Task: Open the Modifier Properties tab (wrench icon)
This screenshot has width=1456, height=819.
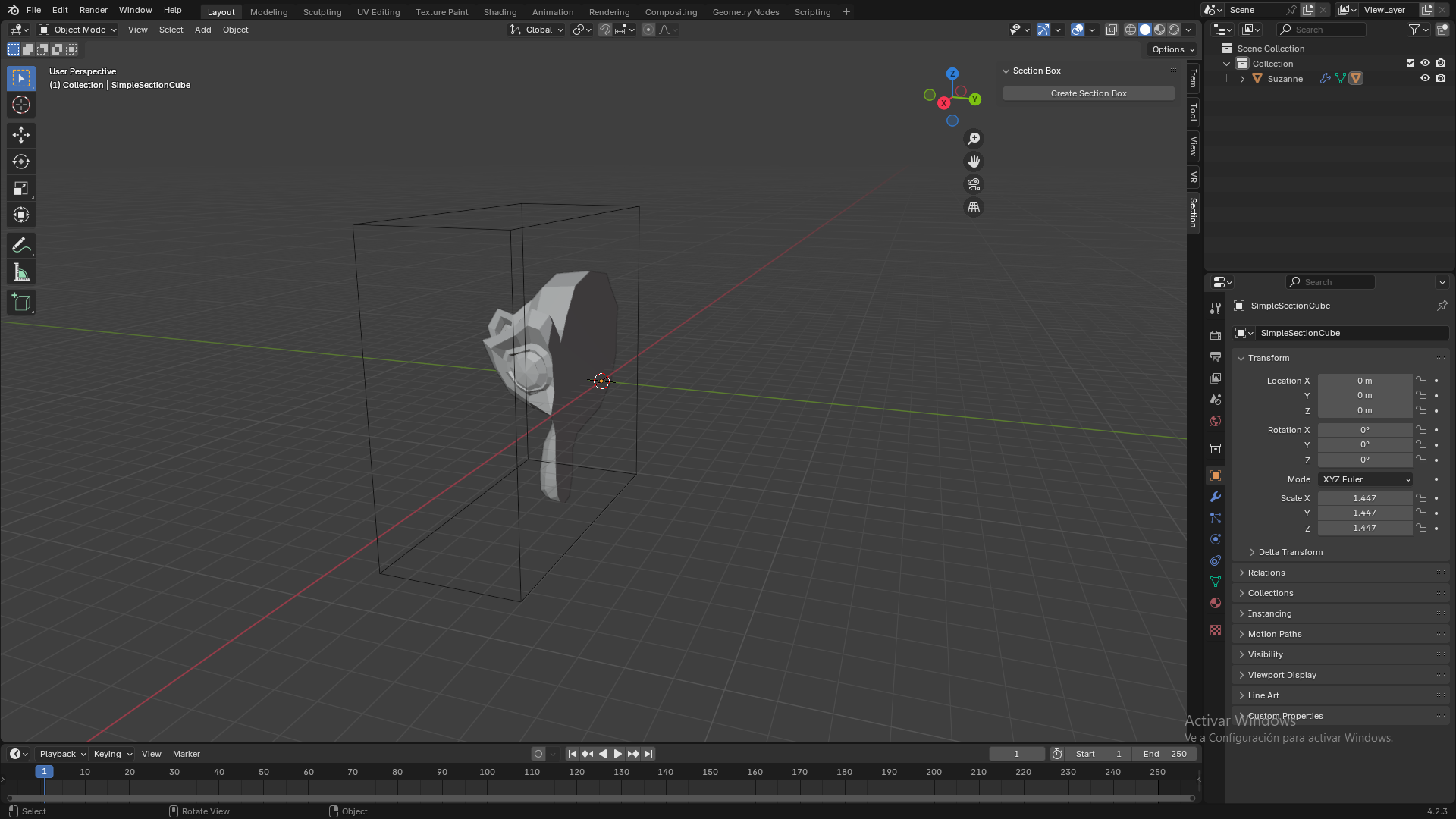Action: [x=1216, y=497]
